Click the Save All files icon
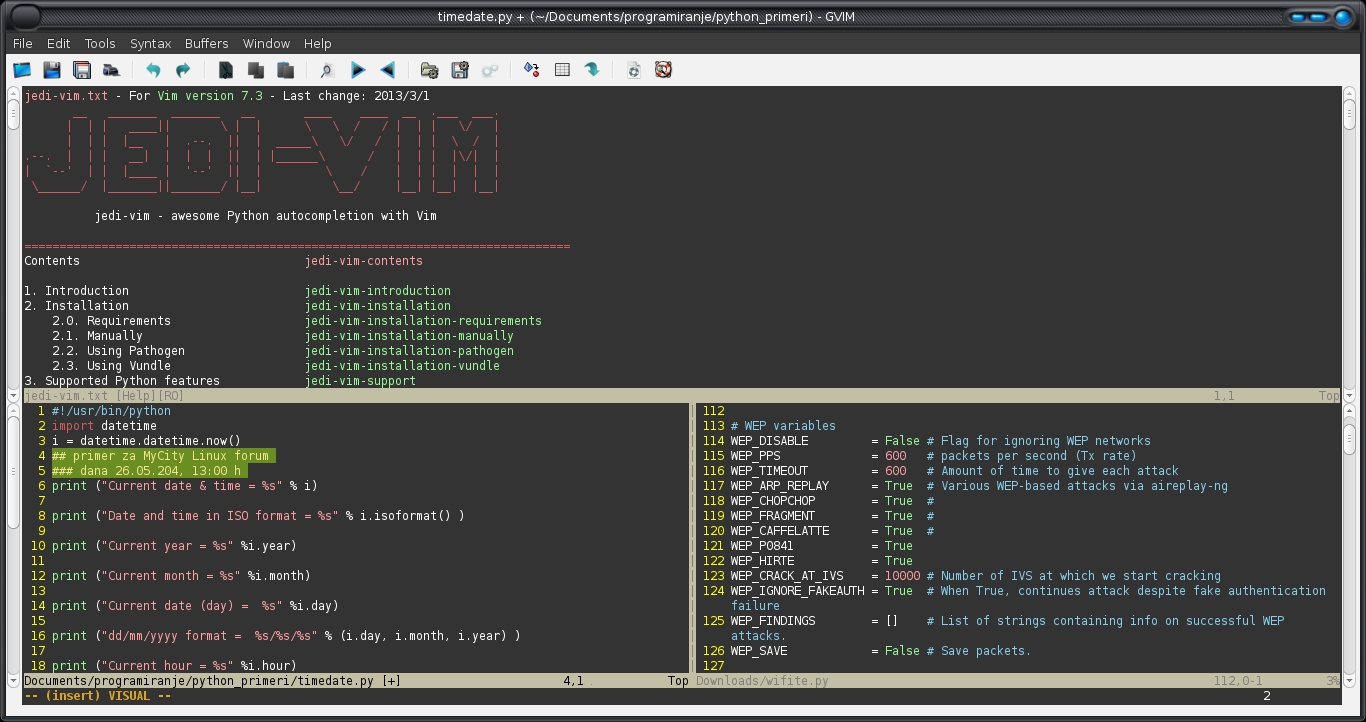This screenshot has height=722, width=1366. [x=82, y=70]
